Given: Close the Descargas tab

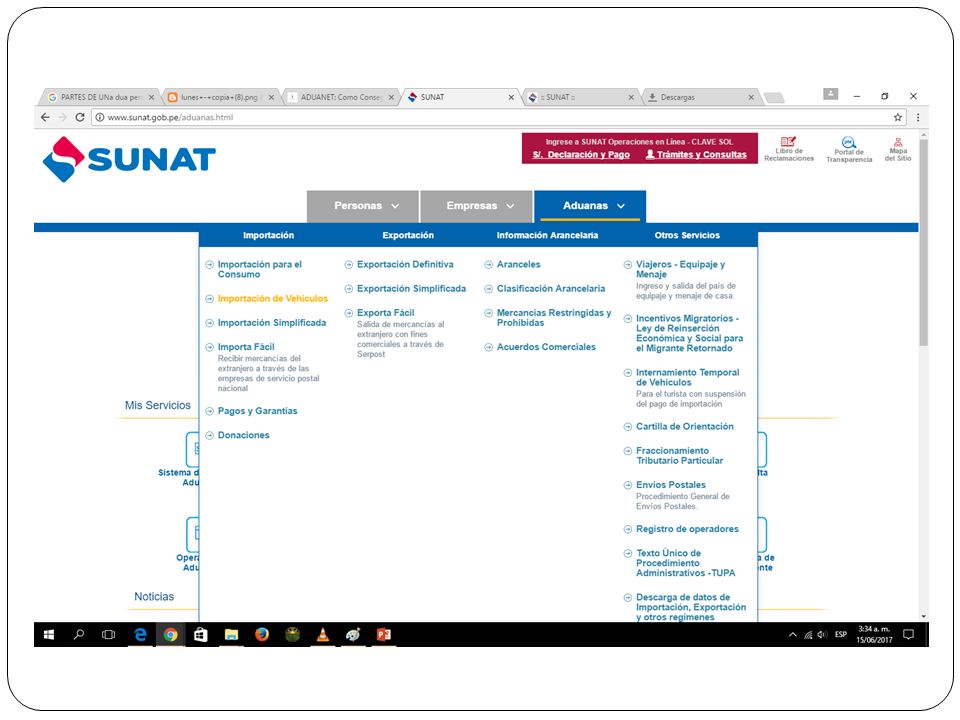Looking at the screenshot, I should click(751, 97).
